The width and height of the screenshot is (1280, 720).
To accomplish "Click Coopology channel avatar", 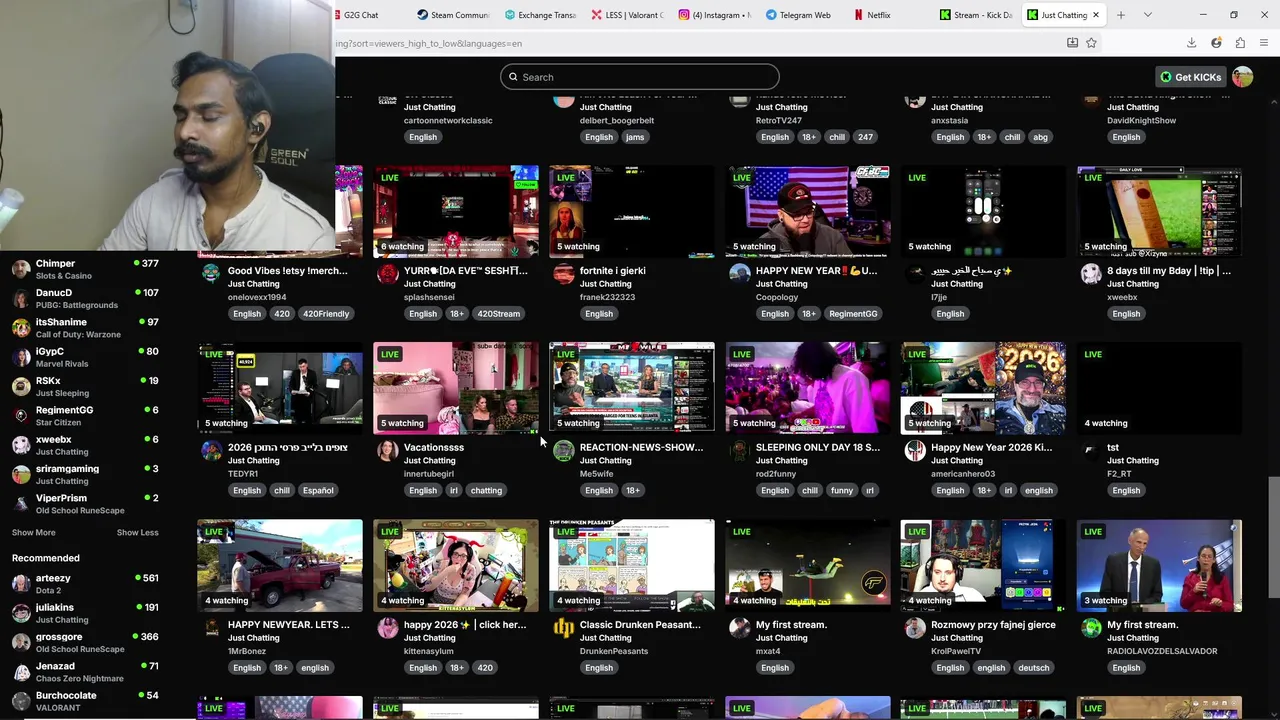I will click(740, 274).
